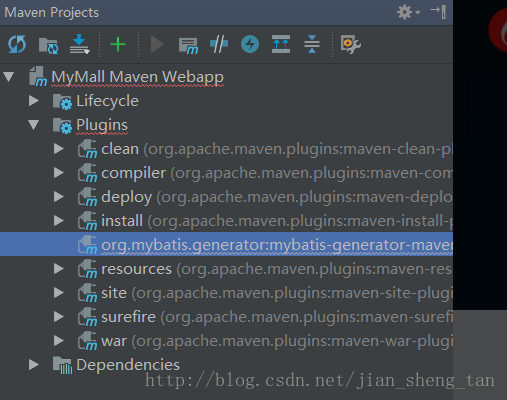
Task: Select the site plugin row
Action: [x=226, y=293]
